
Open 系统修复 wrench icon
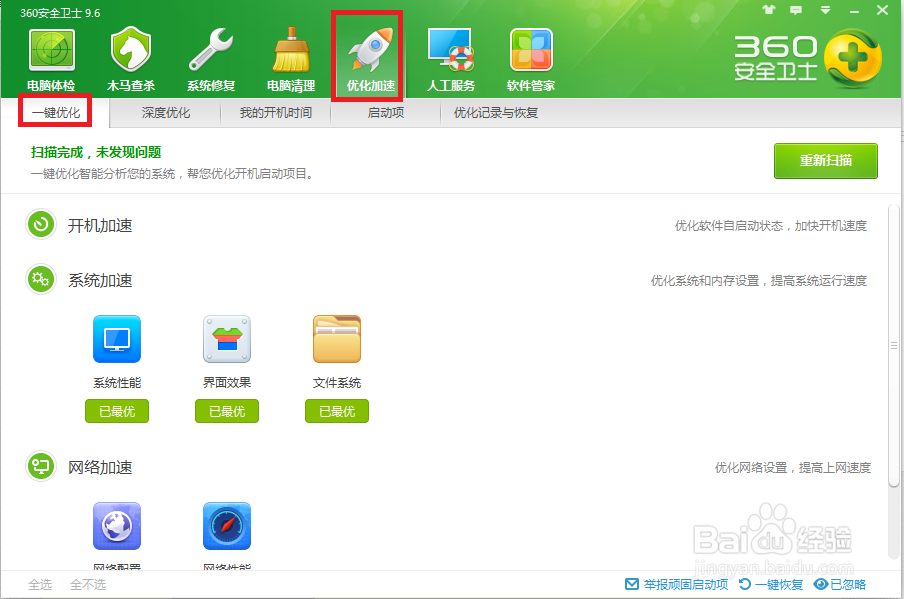click(211, 50)
